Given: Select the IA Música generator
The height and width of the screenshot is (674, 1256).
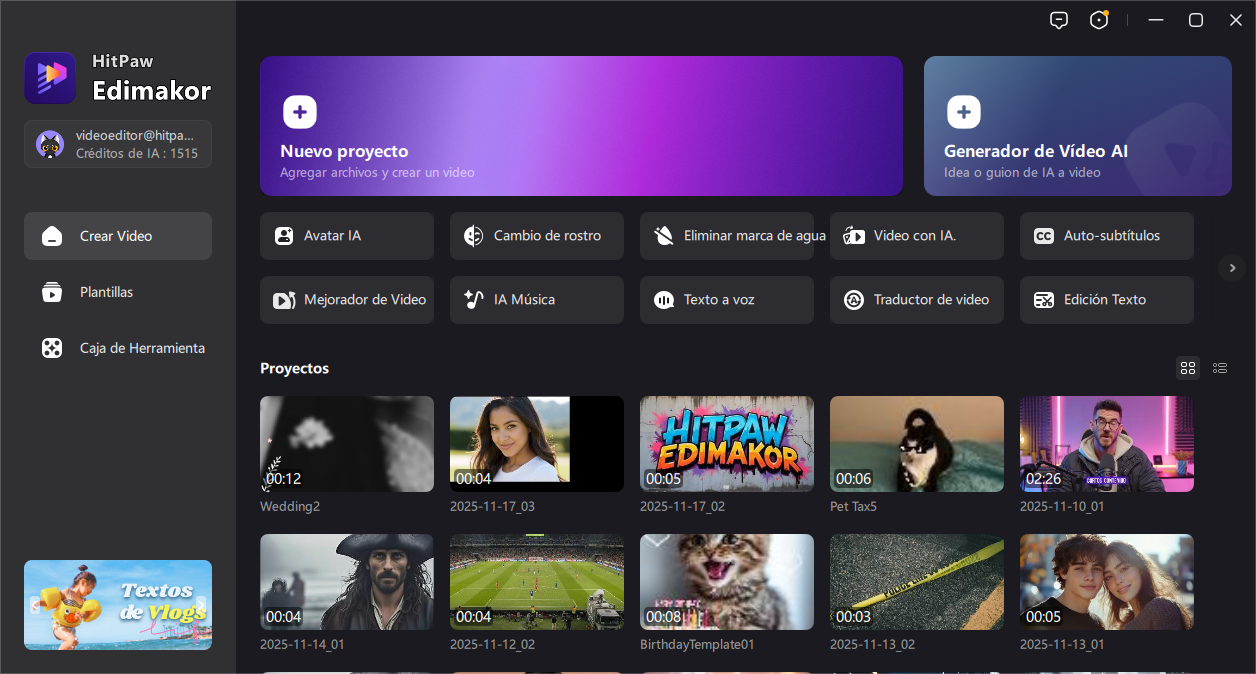Looking at the screenshot, I should click(536, 299).
